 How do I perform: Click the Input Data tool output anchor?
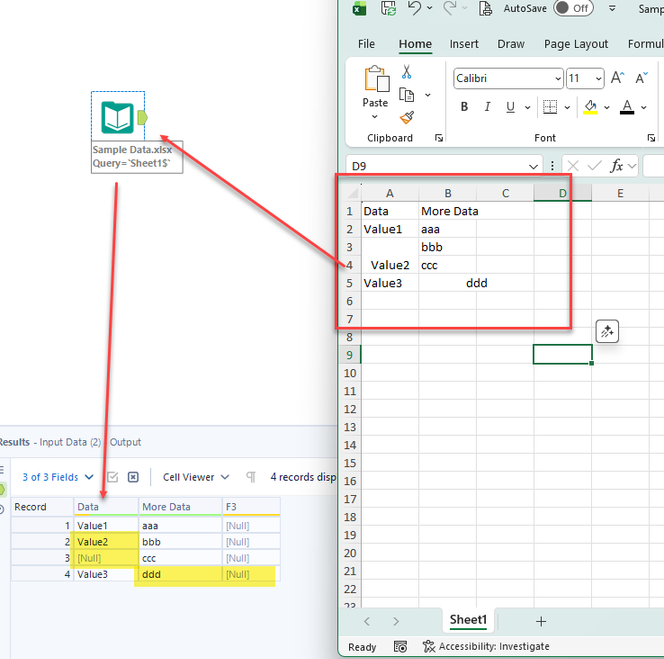[142, 117]
